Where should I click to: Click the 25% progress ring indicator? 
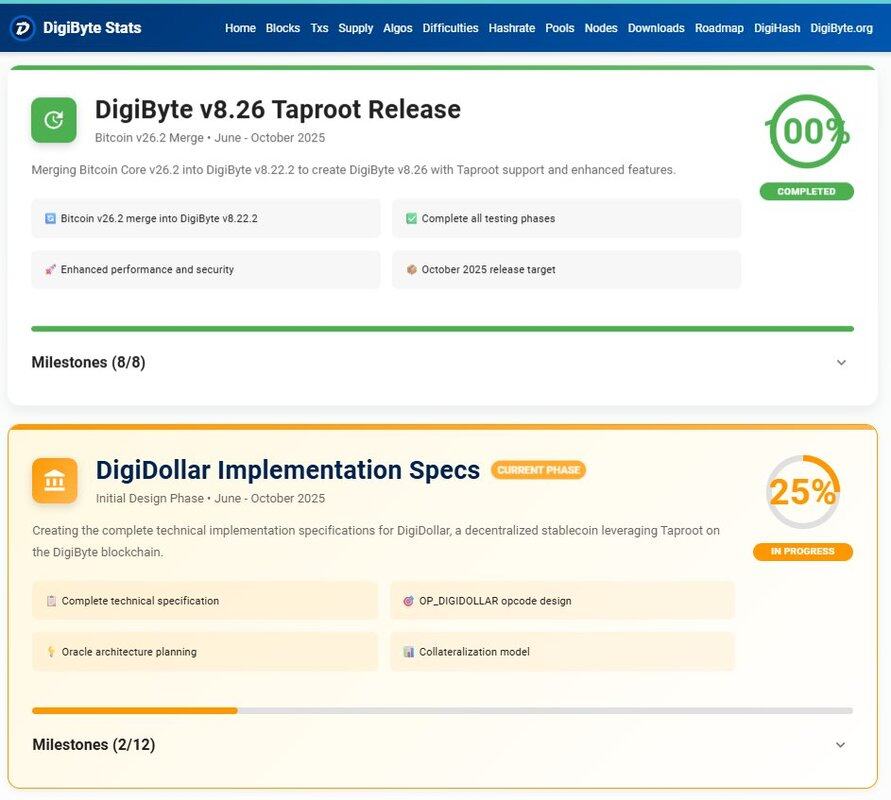803,491
